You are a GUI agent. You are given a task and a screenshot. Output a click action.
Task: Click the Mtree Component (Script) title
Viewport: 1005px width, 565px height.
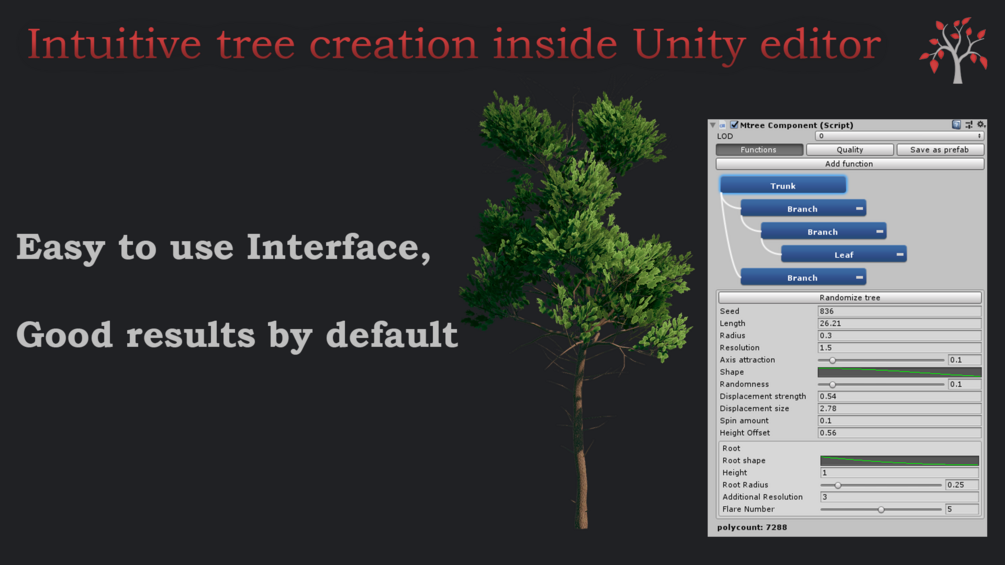tap(797, 125)
